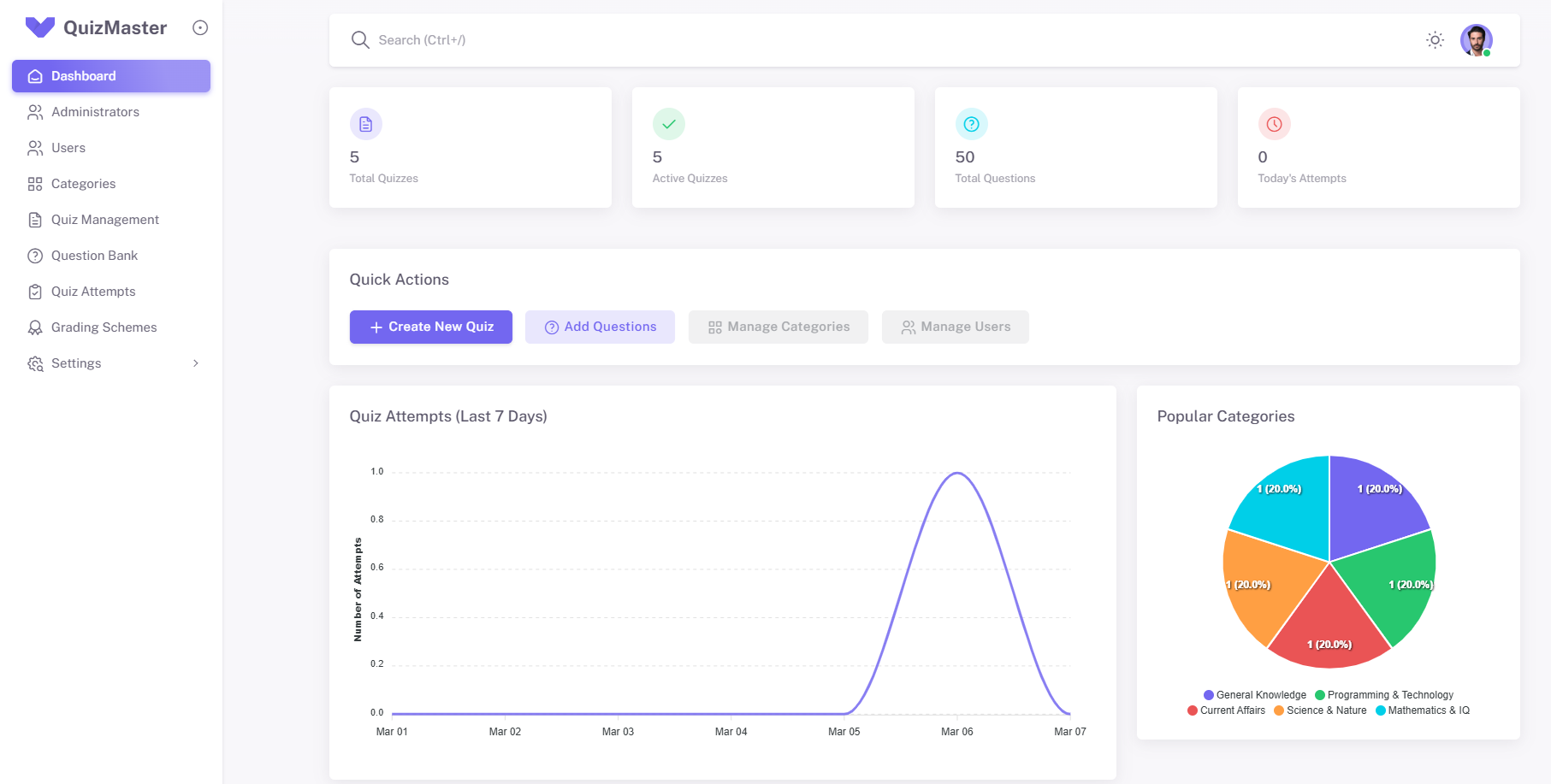Open Quiz Management in the sidebar
The width and height of the screenshot is (1551, 784).
(x=111, y=220)
